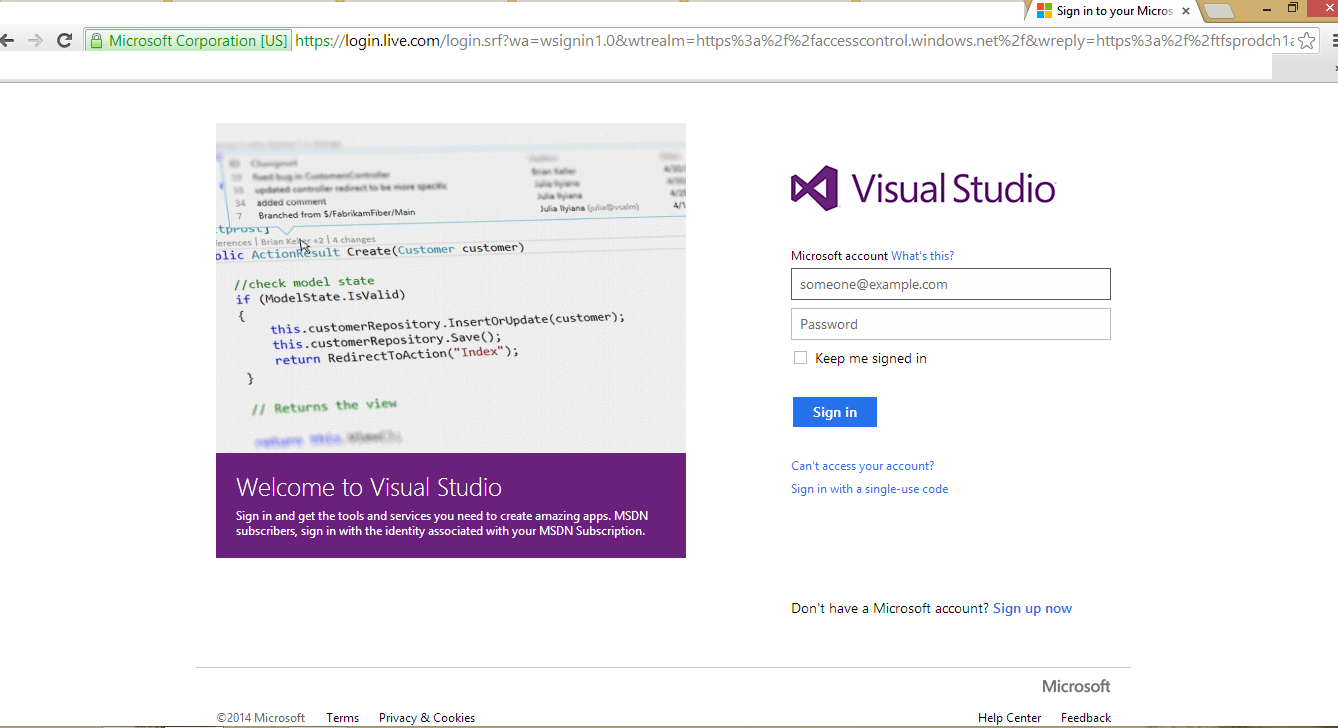Bookmark the page using the star icon
1338x728 pixels.
coord(1307,40)
